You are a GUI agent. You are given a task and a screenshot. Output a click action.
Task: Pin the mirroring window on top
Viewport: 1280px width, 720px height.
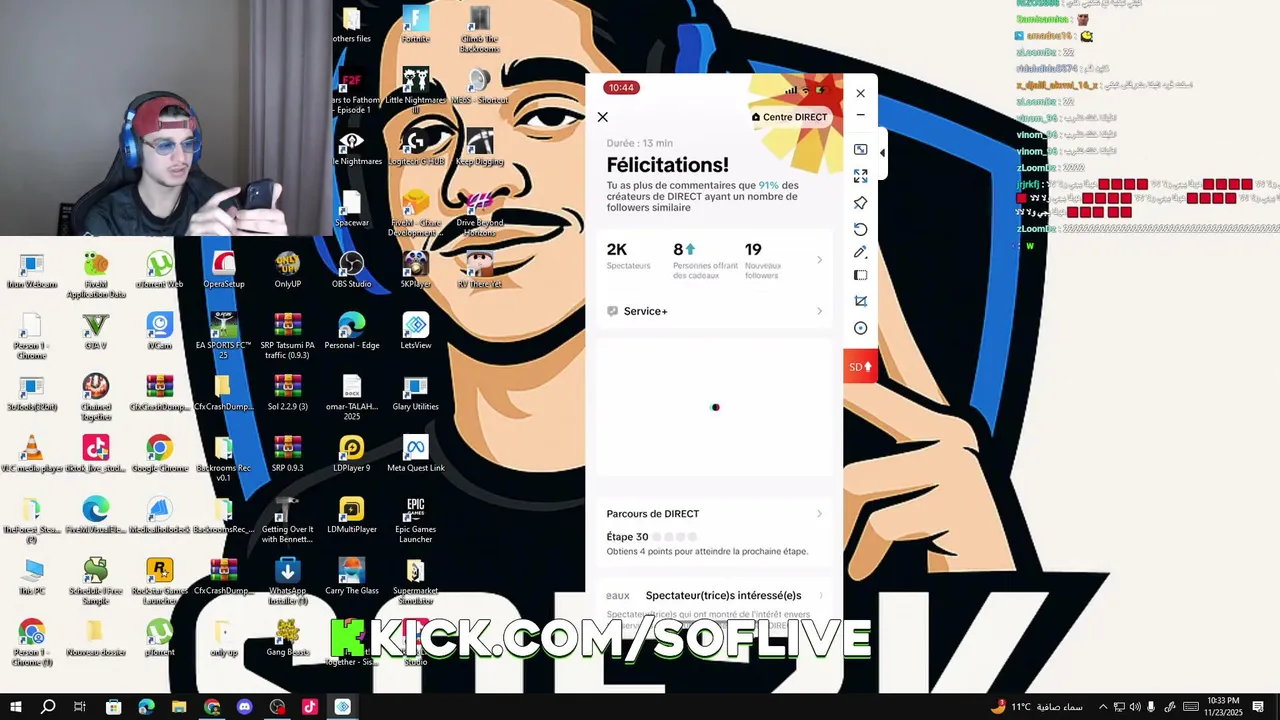[860, 203]
